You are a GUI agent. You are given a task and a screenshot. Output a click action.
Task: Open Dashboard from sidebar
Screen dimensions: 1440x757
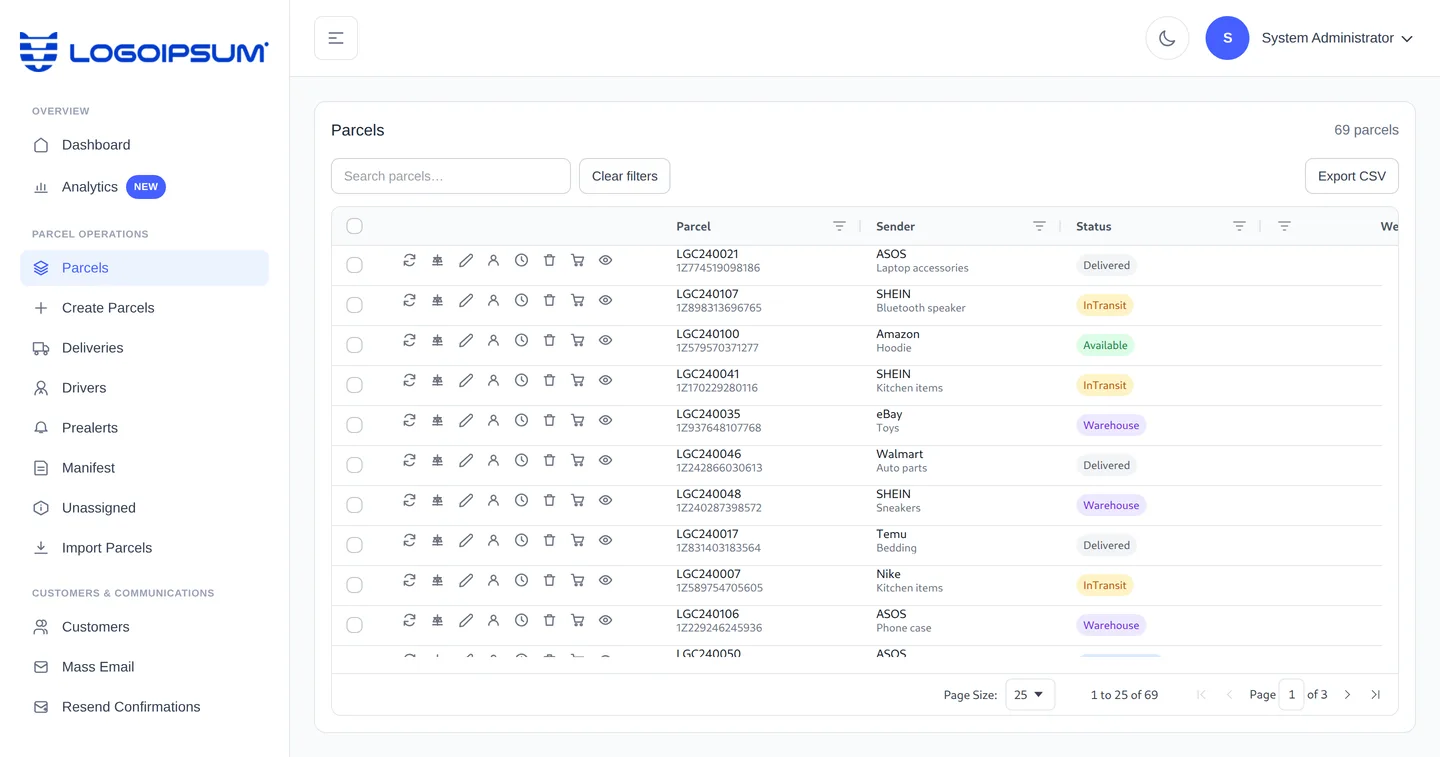[144, 145]
